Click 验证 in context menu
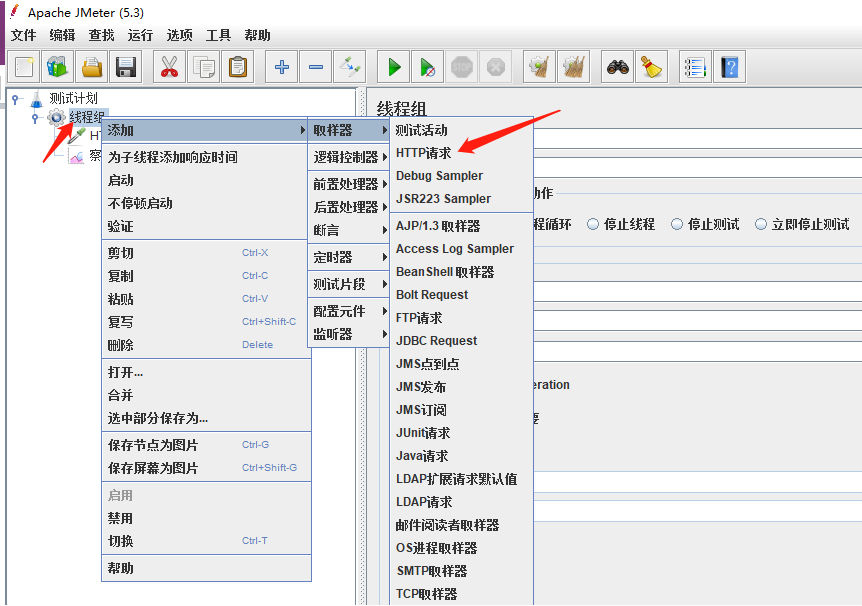 204,227
